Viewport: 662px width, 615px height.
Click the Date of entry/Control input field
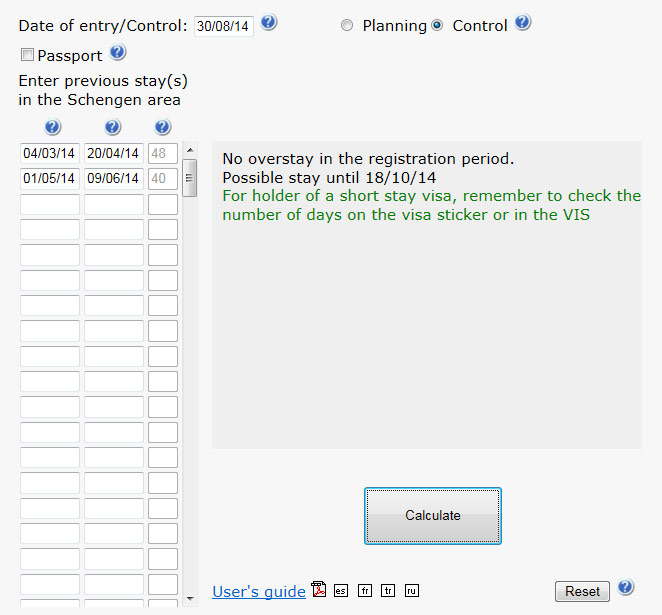tap(224, 26)
